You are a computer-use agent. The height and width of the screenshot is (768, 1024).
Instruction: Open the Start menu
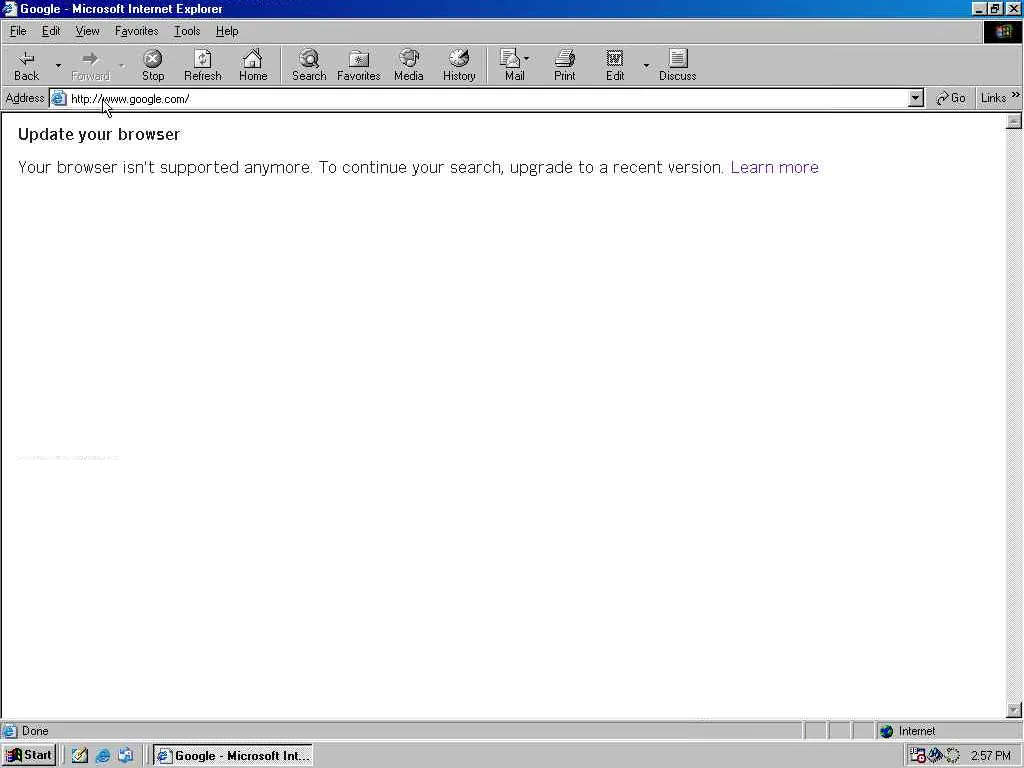pyautogui.click(x=30, y=756)
